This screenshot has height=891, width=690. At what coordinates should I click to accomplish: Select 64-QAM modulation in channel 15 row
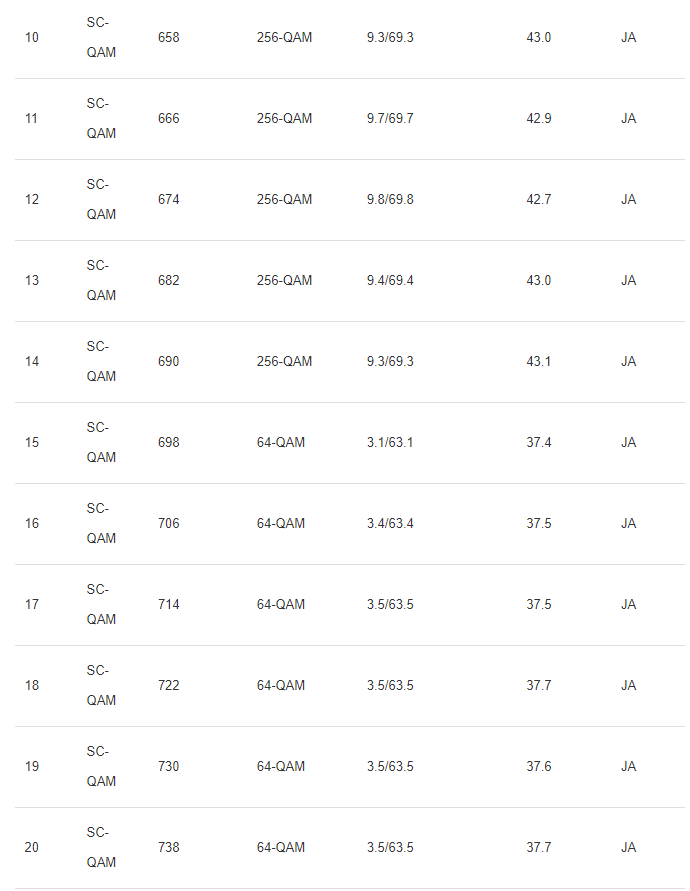[281, 443]
